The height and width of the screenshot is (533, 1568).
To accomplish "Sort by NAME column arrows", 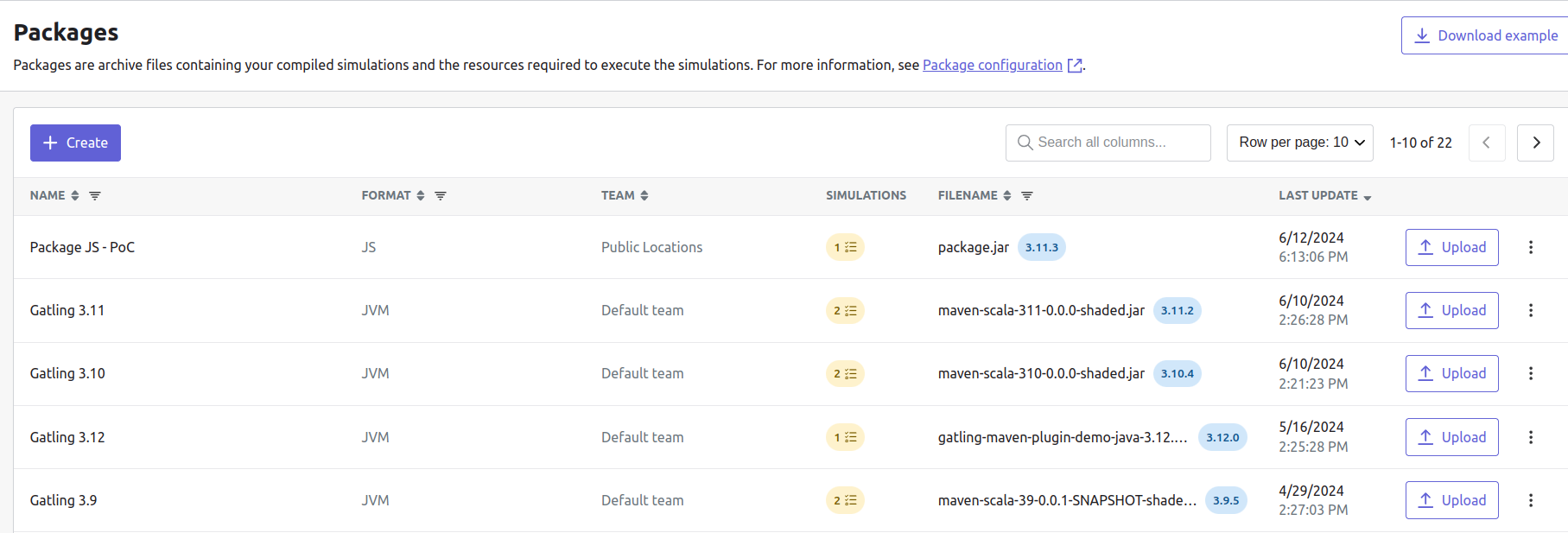I will tap(75, 196).
